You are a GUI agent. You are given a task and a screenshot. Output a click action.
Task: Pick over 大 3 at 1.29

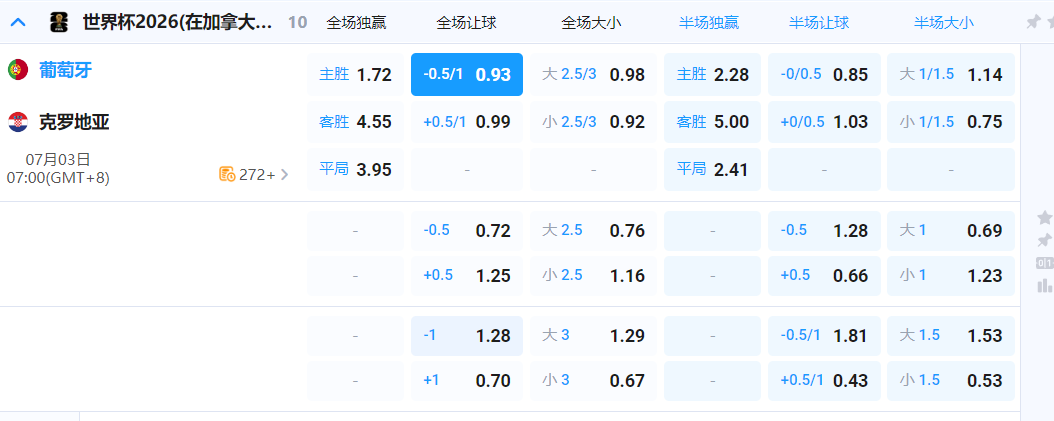click(594, 336)
